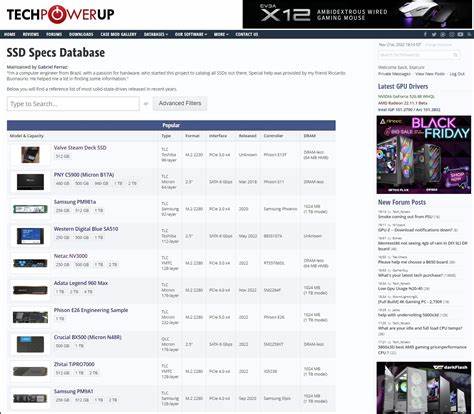Screen dimensions: 474x414
Task: Click the TechPowerUp logo
Action: [60, 14]
